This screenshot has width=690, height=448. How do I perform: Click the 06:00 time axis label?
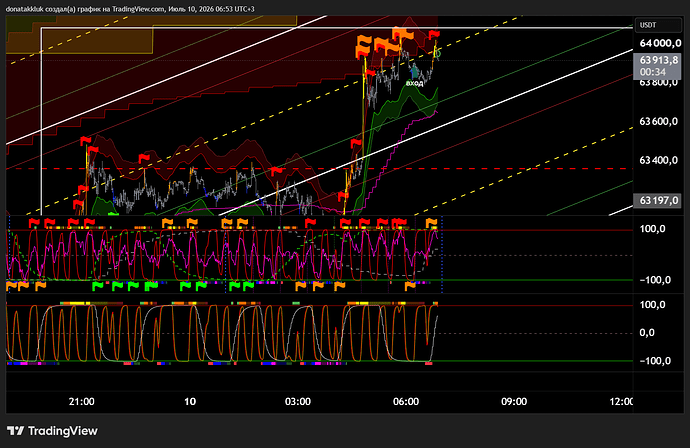[x=406, y=401]
